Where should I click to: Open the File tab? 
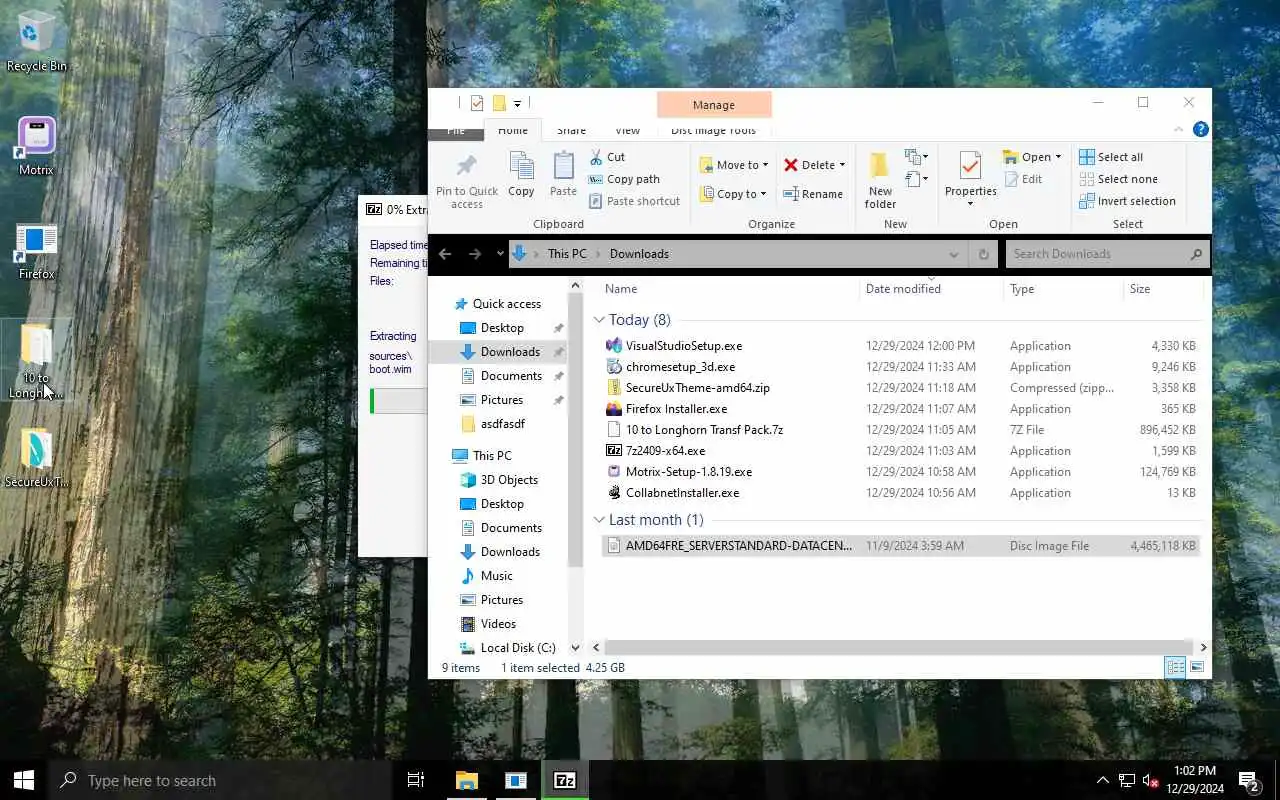click(456, 131)
